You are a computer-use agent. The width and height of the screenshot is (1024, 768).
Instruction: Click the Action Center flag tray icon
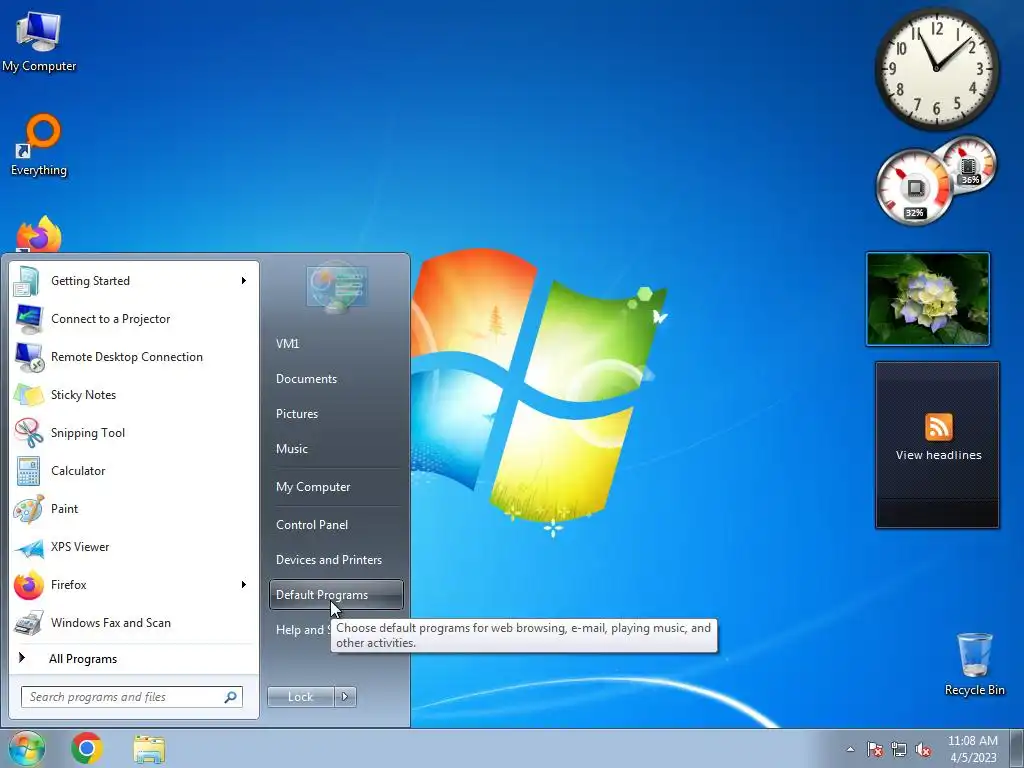coord(874,749)
